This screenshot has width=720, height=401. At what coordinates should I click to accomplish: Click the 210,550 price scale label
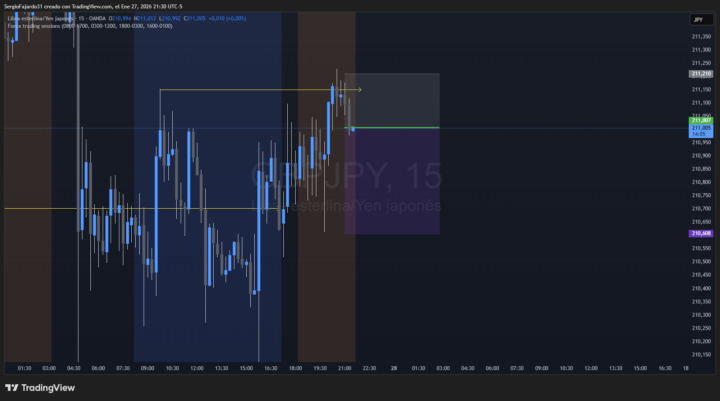pyautogui.click(x=701, y=248)
